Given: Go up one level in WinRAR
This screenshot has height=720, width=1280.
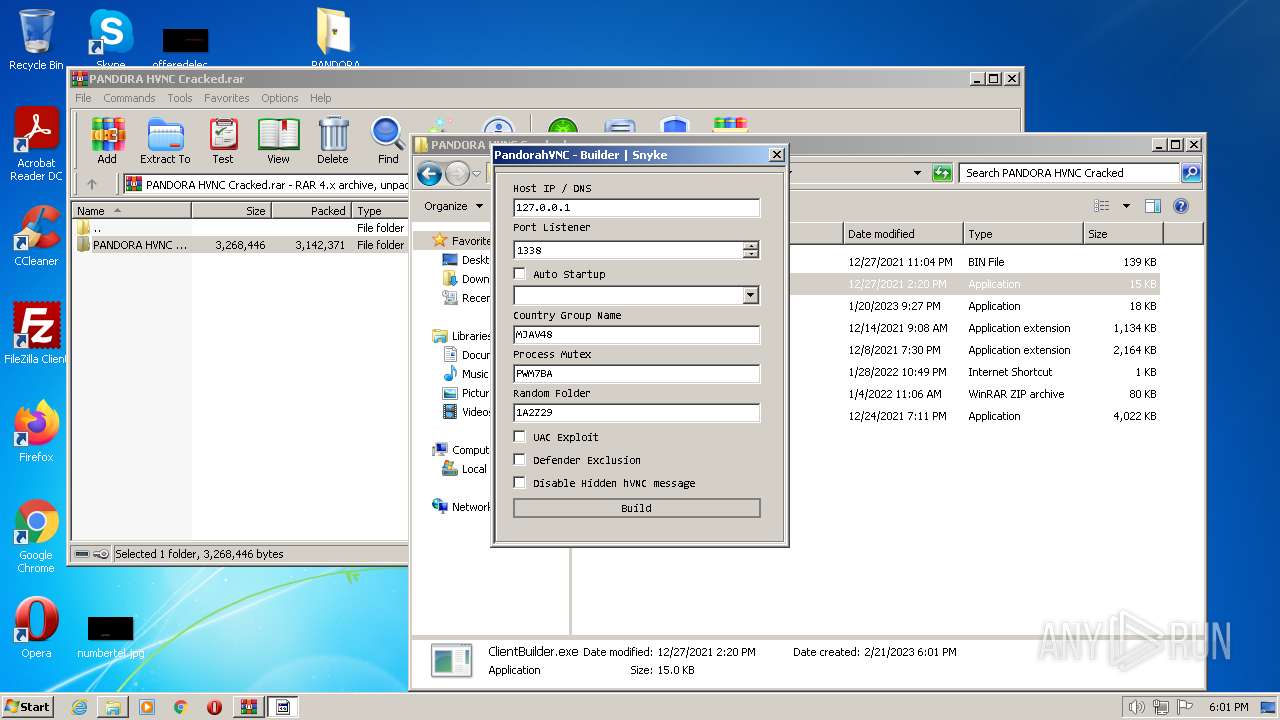Looking at the screenshot, I should pyautogui.click(x=92, y=184).
